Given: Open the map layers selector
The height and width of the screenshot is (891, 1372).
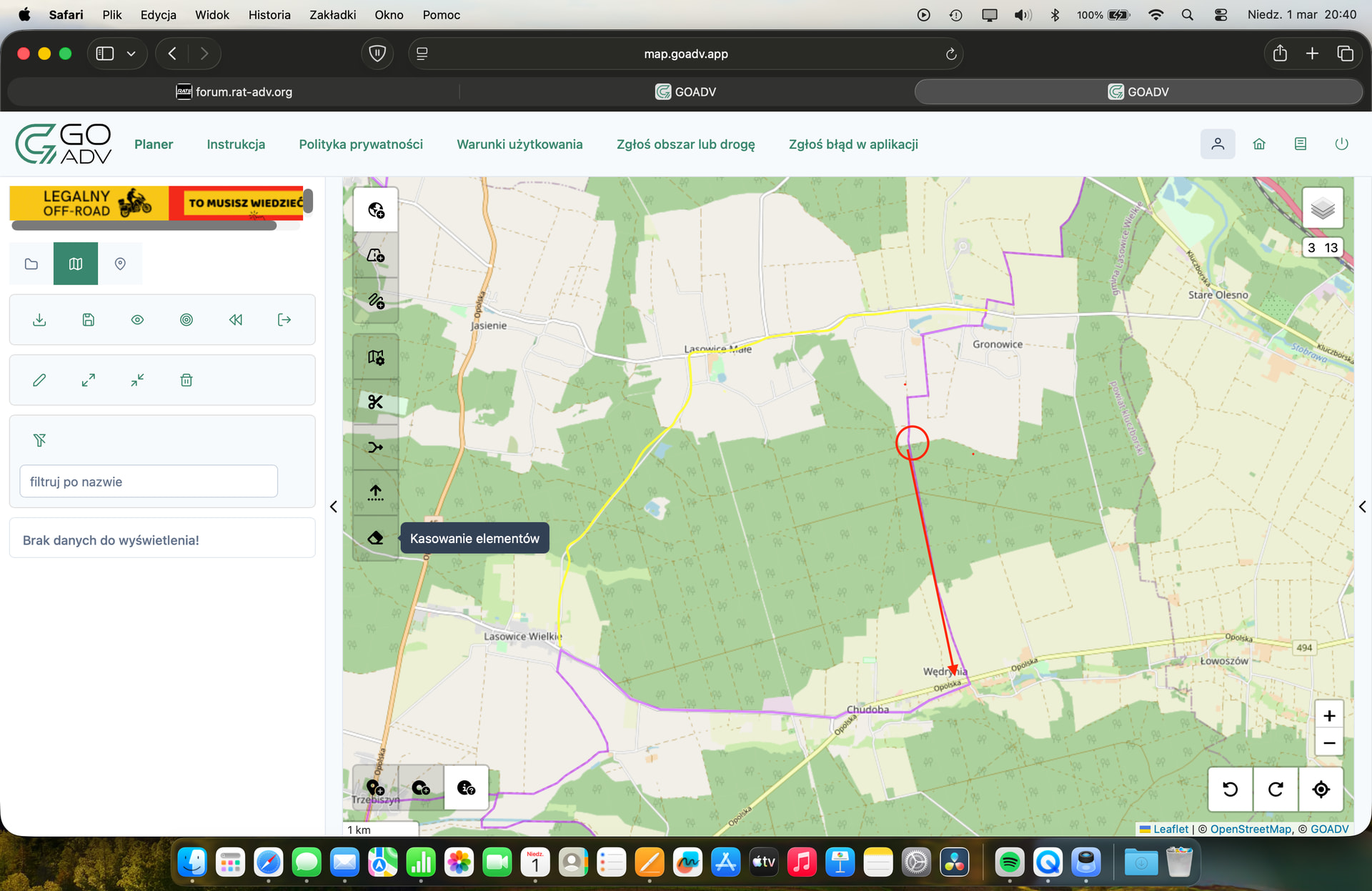Looking at the screenshot, I should 1322,209.
